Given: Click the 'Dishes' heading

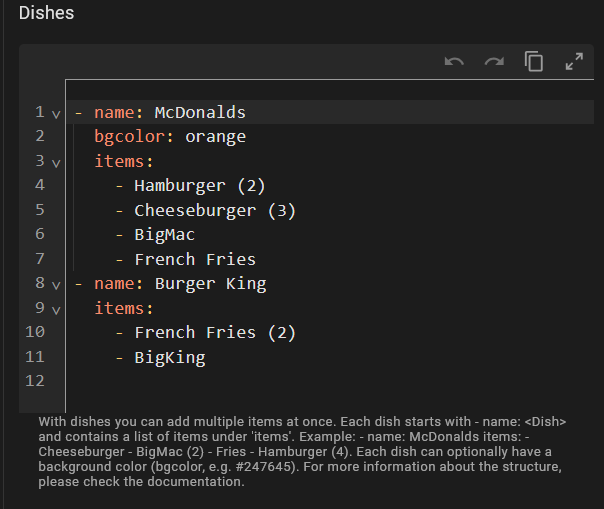Looking at the screenshot, I should click(x=46, y=13).
